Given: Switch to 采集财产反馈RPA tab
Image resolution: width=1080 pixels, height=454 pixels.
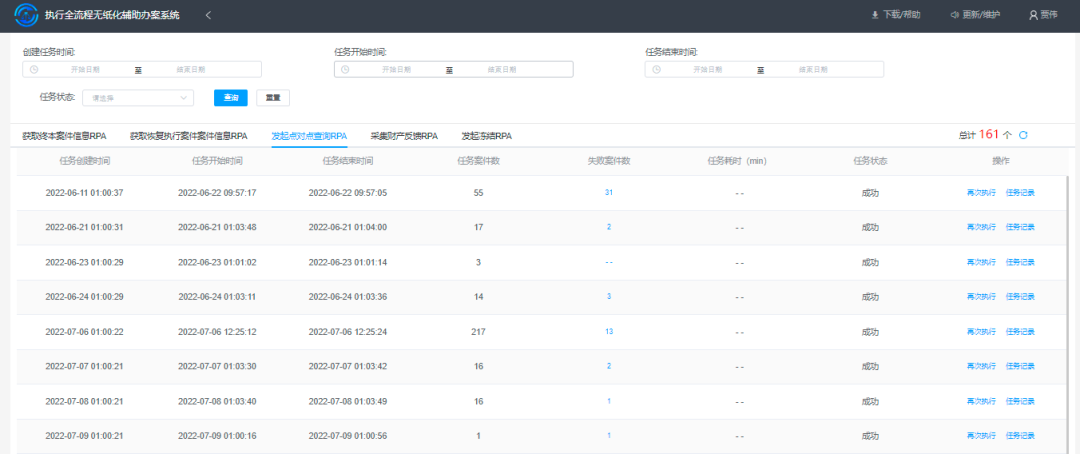Looking at the screenshot, I should (404, 136).
